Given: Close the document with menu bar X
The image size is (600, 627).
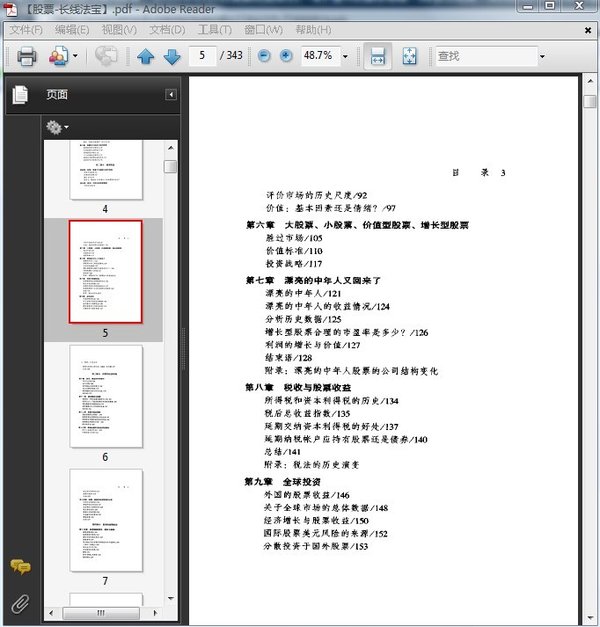Looking at the screenshot, I should pyautogui.click(x=588, y=30).
